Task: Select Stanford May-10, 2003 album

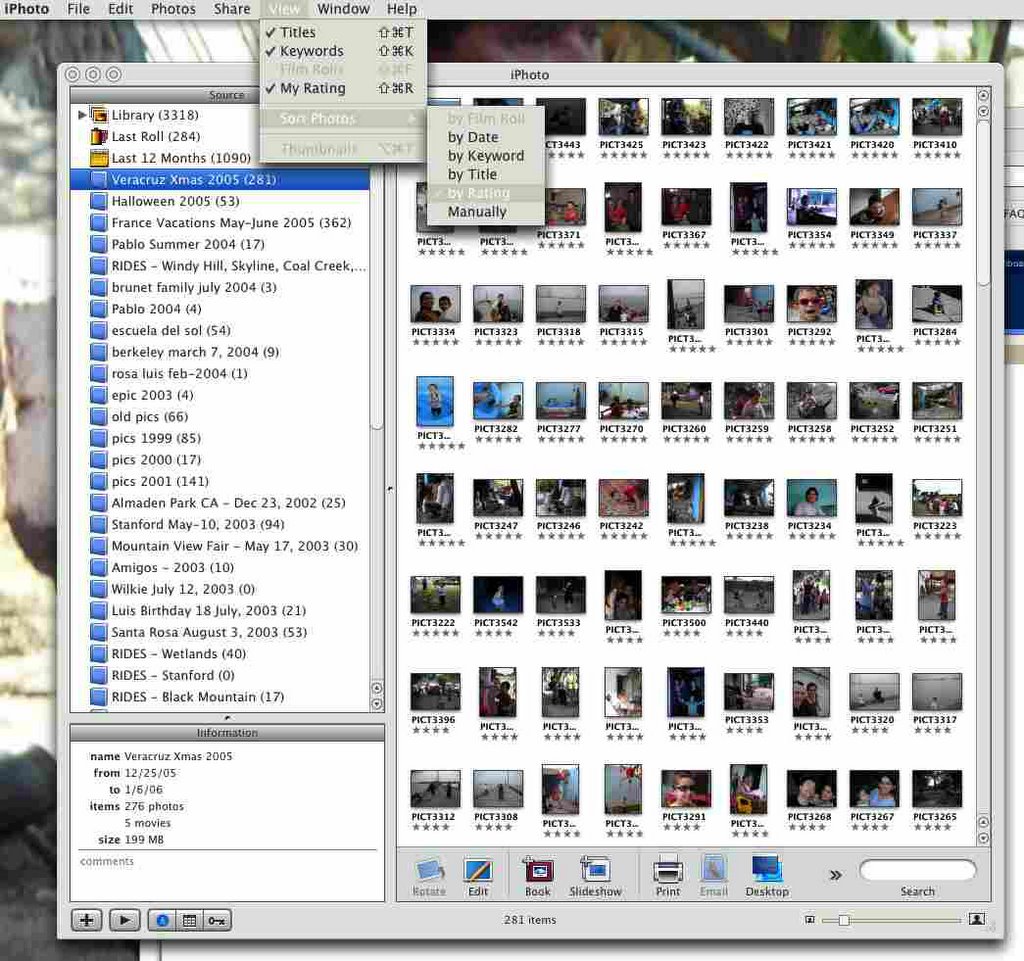Action: (220, 524)
